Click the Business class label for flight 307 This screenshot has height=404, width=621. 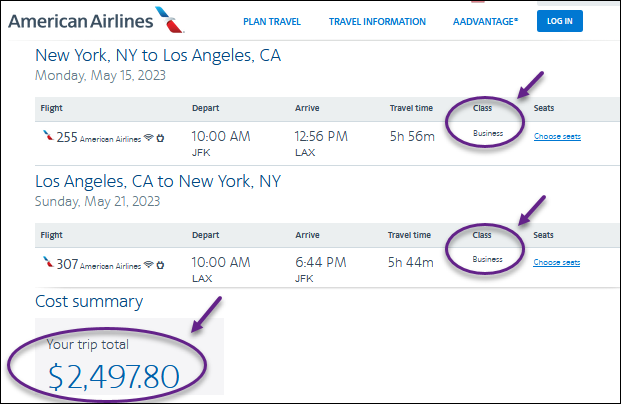click(487, 259)
